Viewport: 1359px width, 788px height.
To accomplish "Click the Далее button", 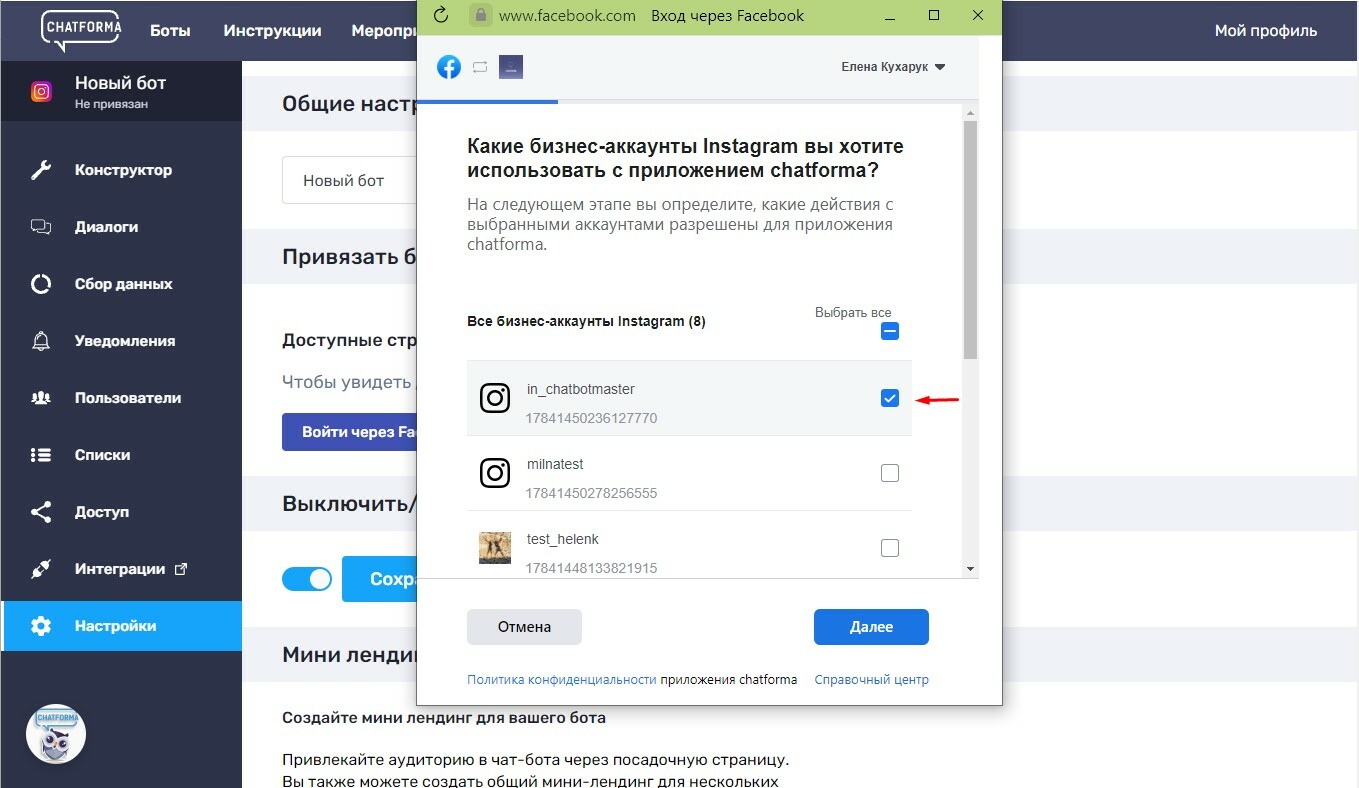I will (871, 627).
